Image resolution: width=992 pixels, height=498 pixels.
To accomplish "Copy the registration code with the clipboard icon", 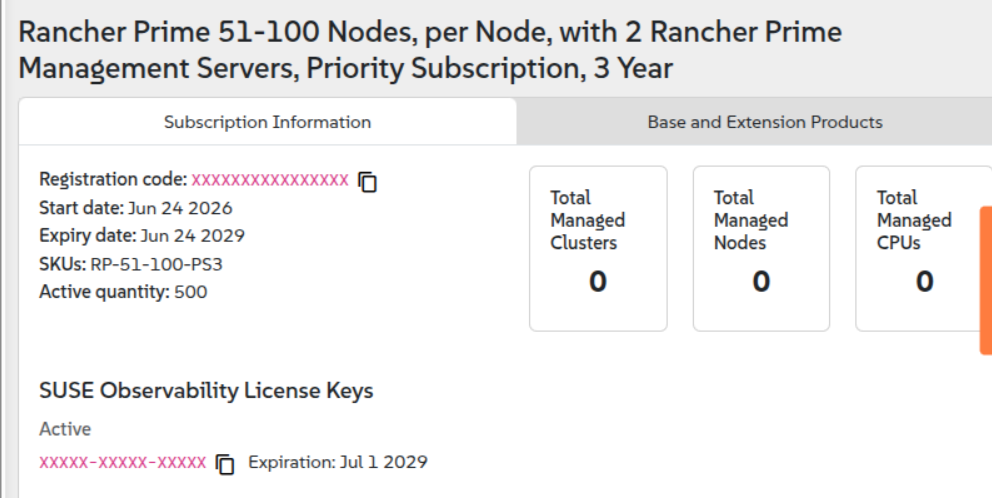I will coord(368,182).
